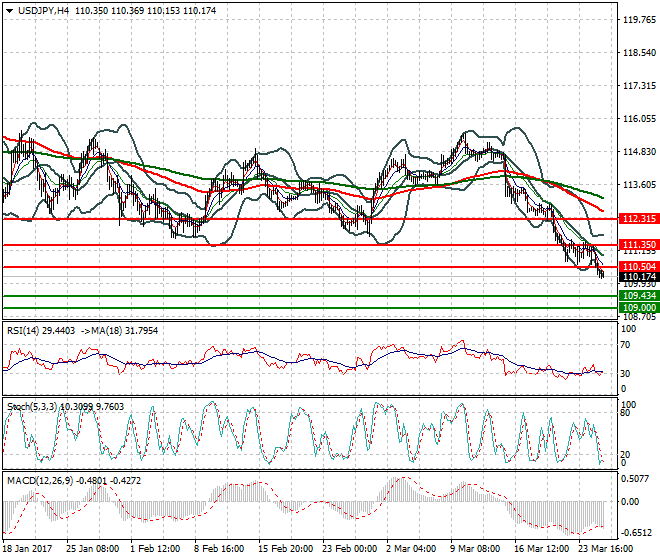Click the 70 level on RSI scale

click(x=627, y=345)
